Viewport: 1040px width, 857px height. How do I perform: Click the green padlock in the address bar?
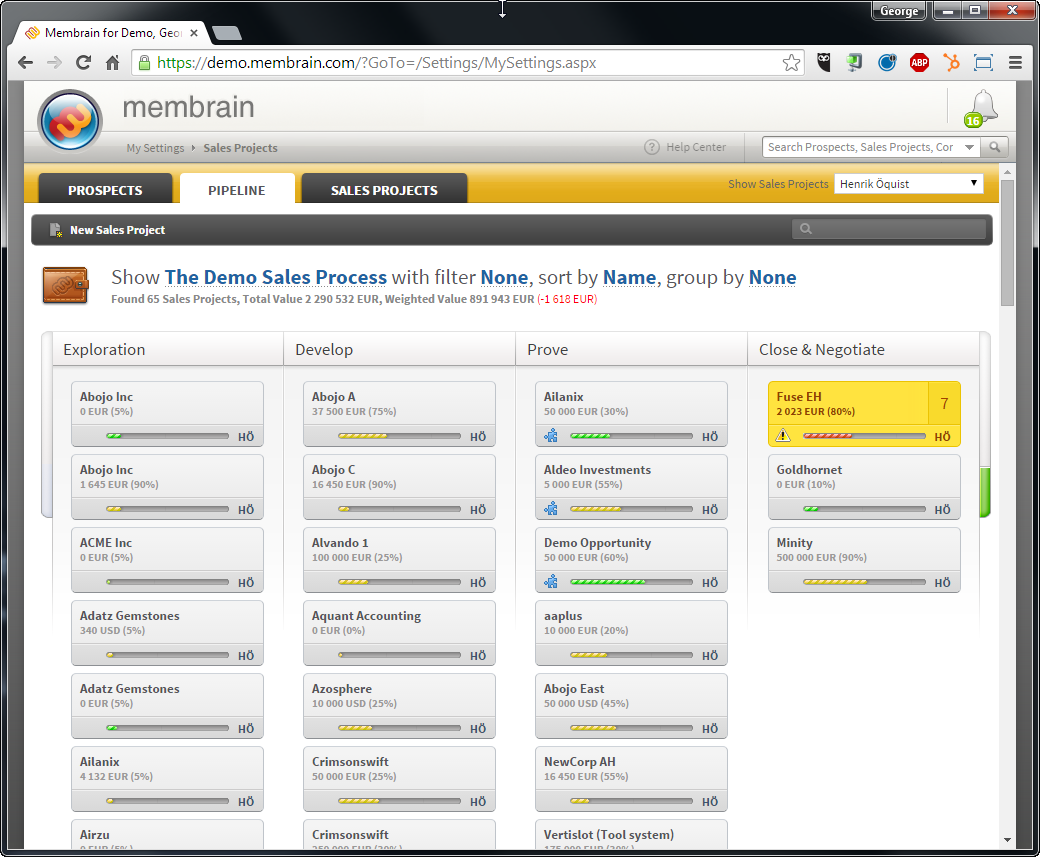[144, 63]
